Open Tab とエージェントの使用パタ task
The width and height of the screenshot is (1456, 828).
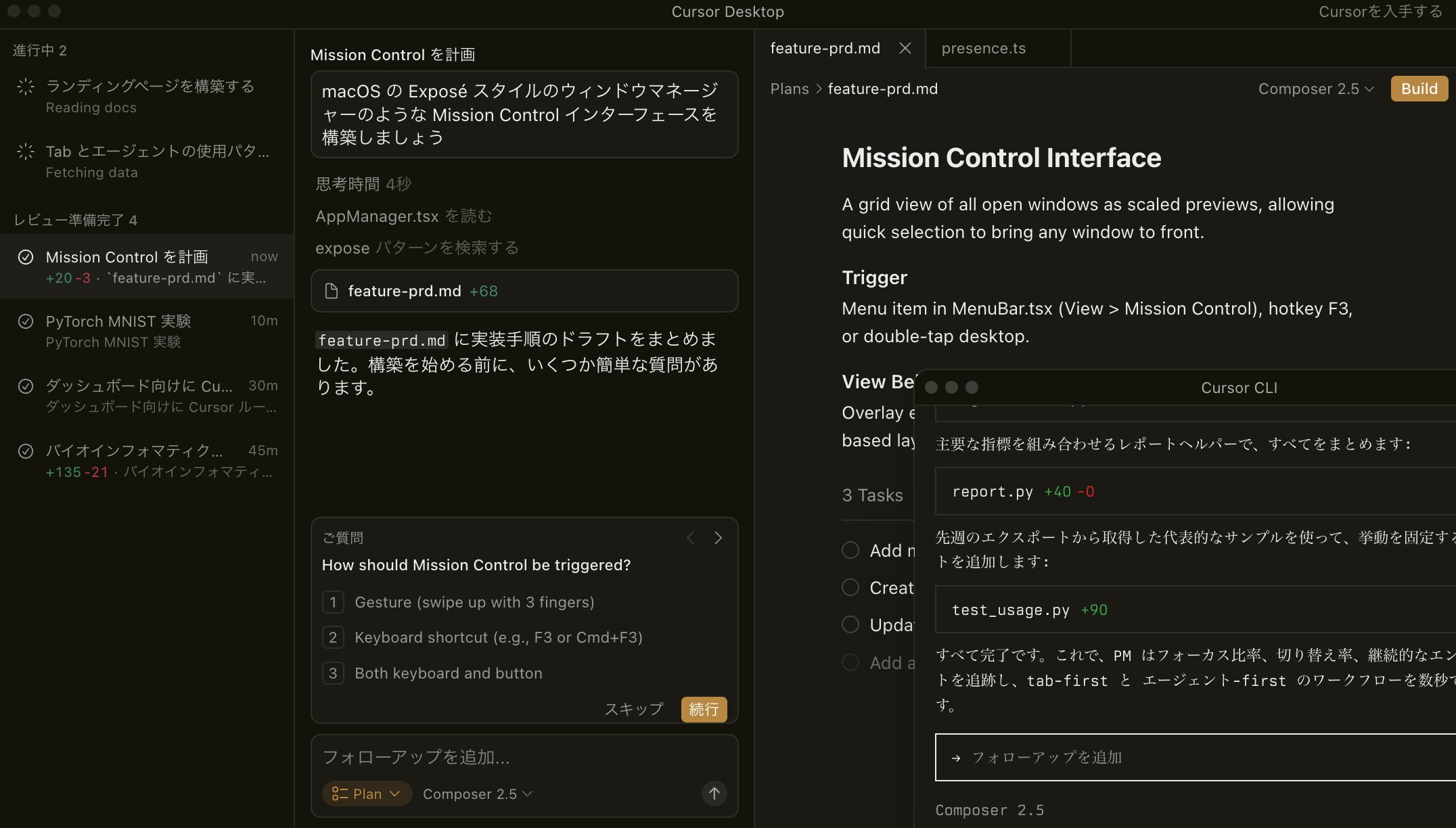147,161
